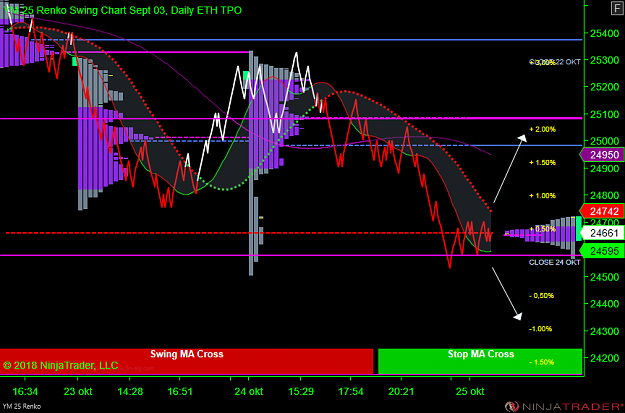Select the YM 25 Renko chart tab
Image resolution: width=625 pixels, height=413 pixels.
coord(21,406)
